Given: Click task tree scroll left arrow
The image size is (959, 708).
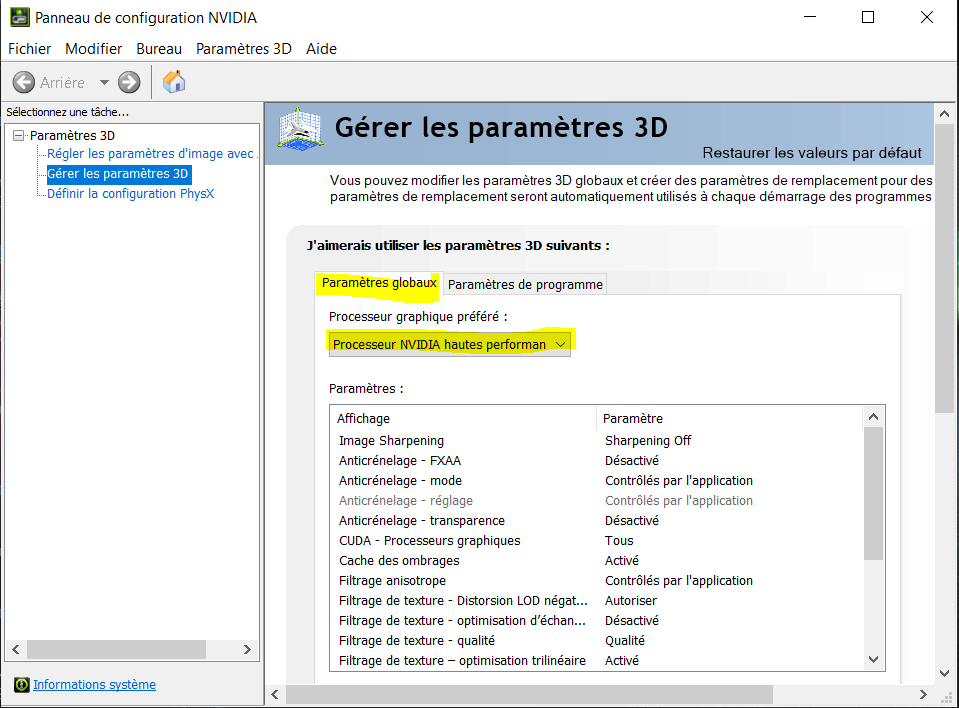Looking at the screenshot, I should (x=16, y=649).
